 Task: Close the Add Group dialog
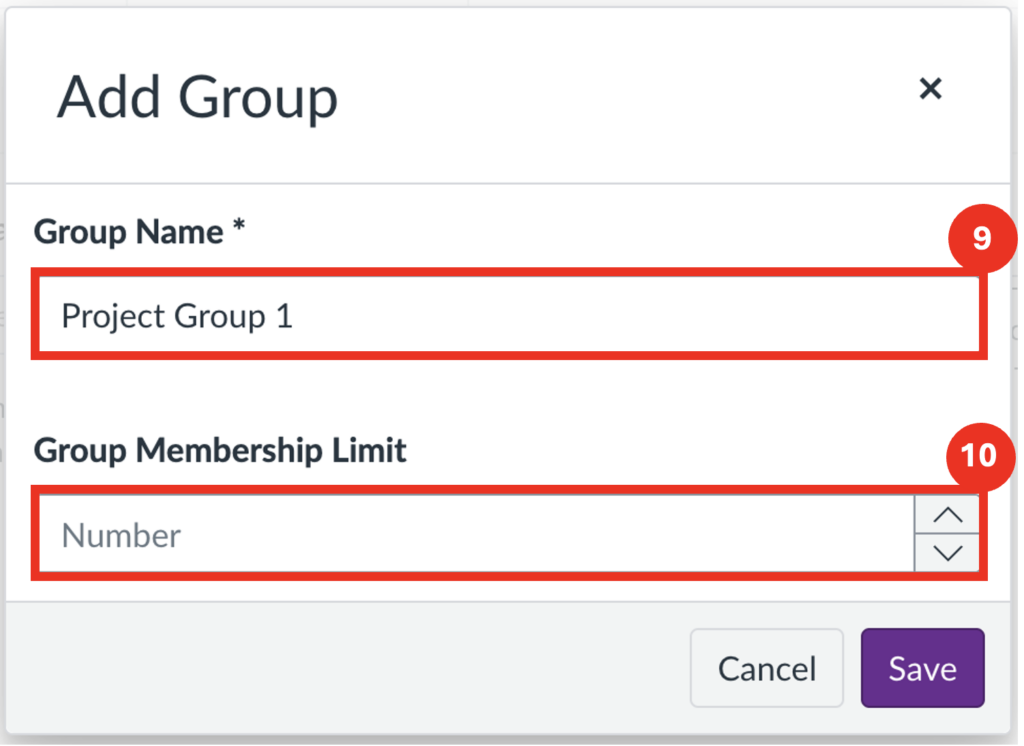click(x=930, y=90)
